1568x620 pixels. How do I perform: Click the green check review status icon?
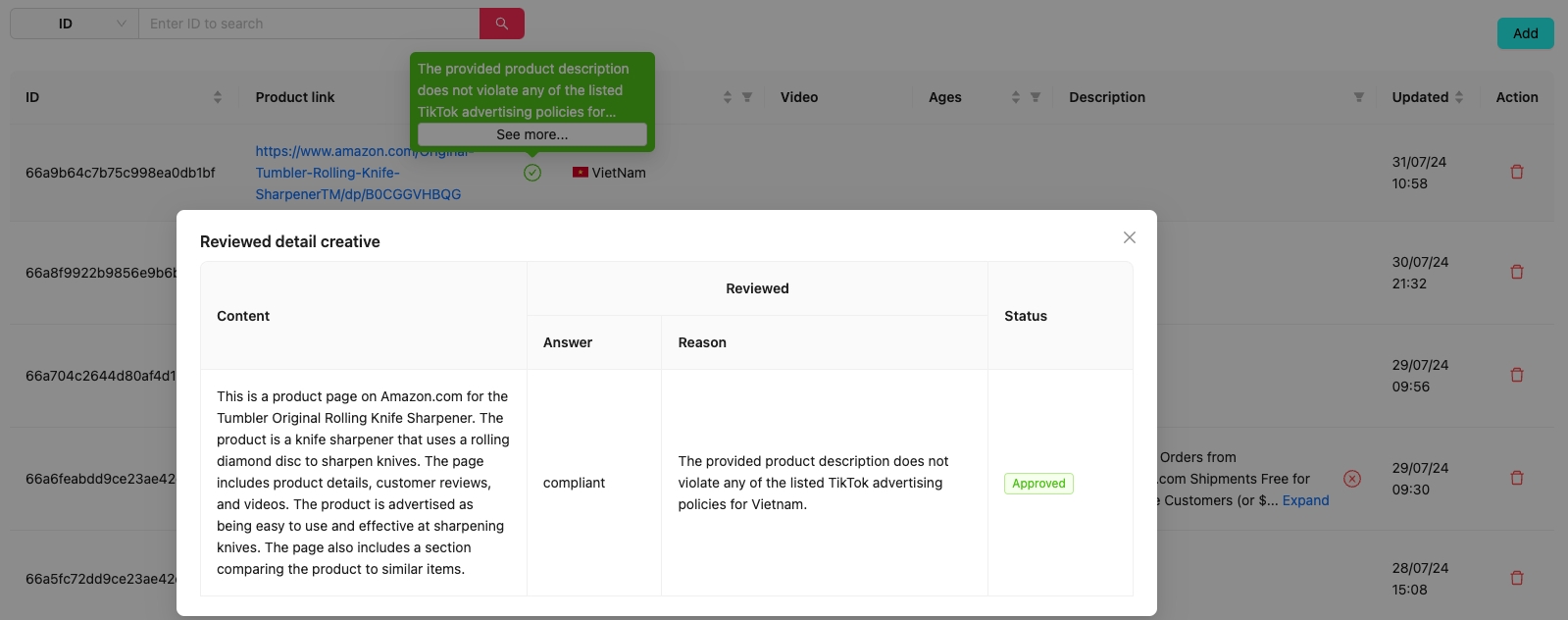[x=532, y=173]
